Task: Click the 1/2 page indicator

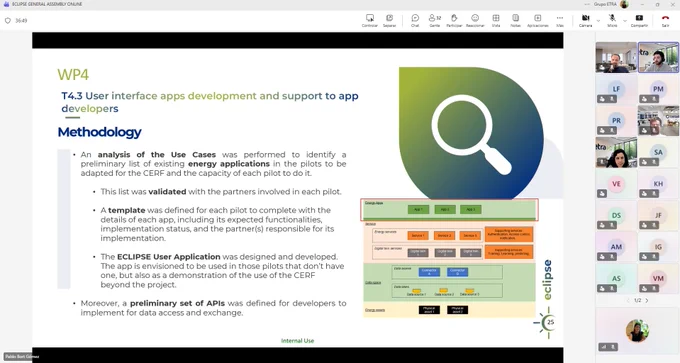Action: pyautogui.click(x=637, y=301)
